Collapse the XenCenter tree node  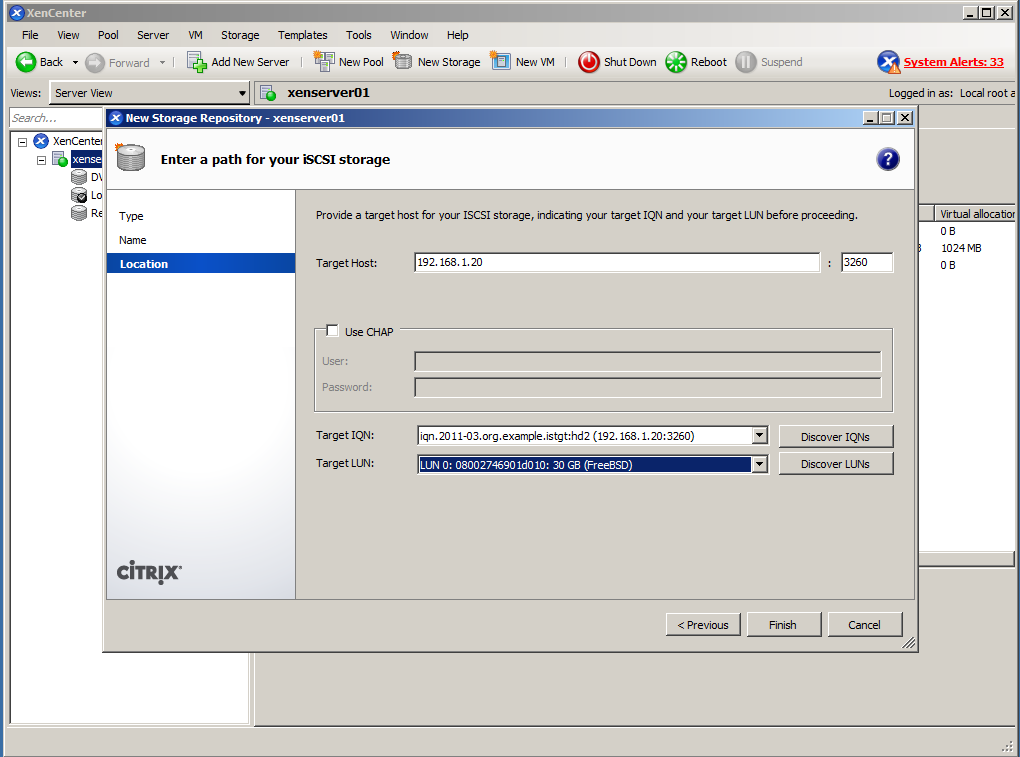point(22,142)
